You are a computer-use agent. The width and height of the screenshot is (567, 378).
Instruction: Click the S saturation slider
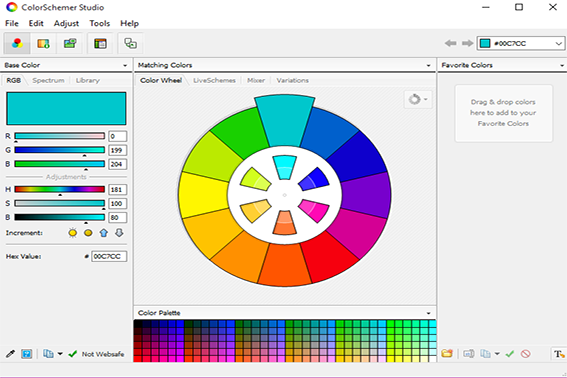60,203
